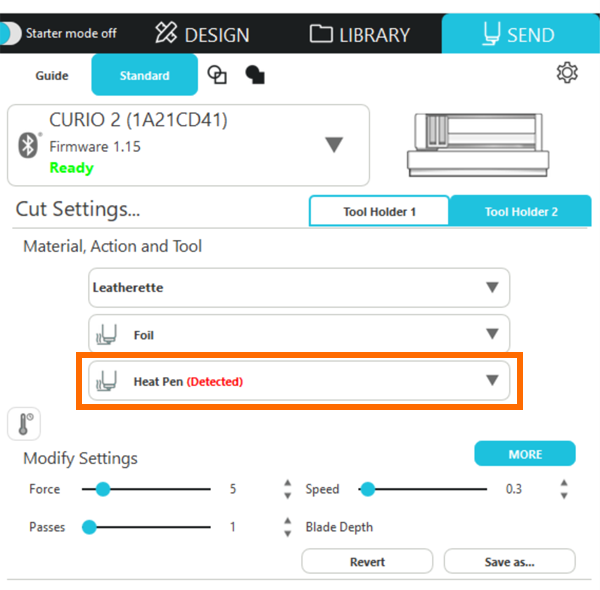600x590 pixels.
Task: Click the outlined overlapping shapes icon
Action: click(216, 75)
